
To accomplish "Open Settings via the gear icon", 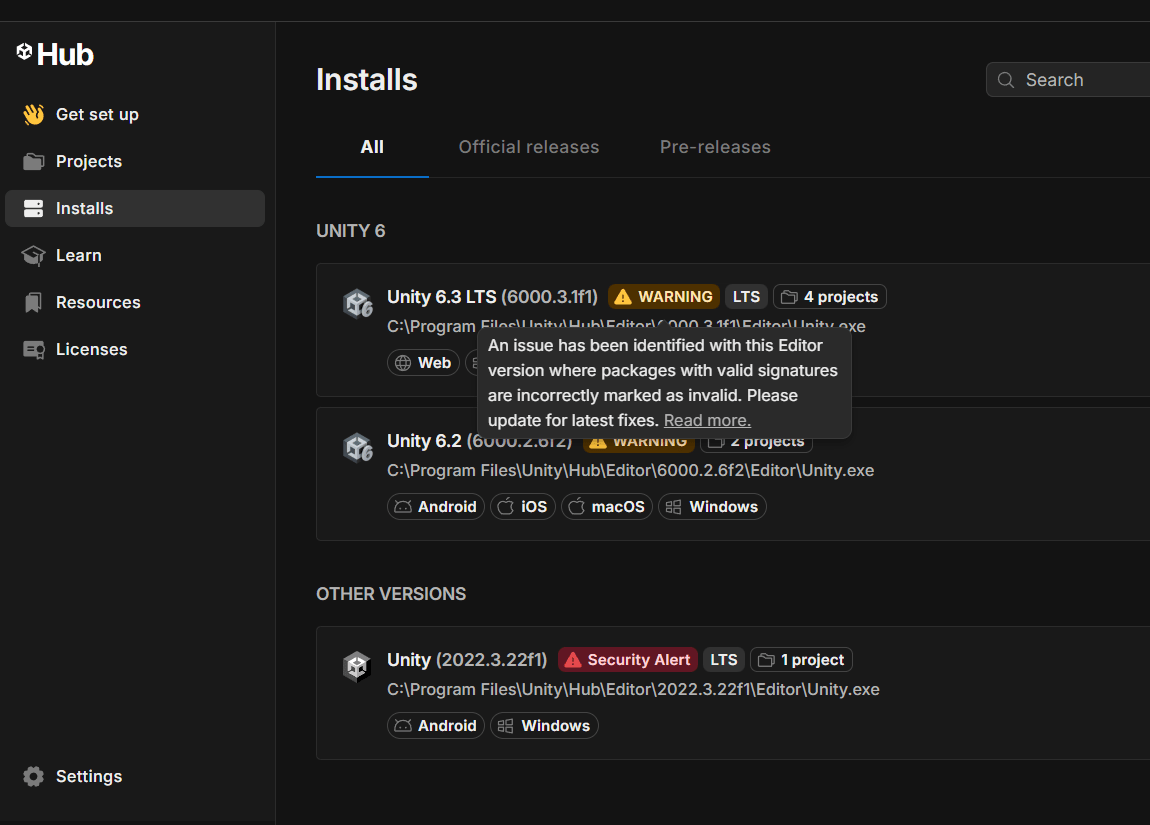I will [34, 776].
